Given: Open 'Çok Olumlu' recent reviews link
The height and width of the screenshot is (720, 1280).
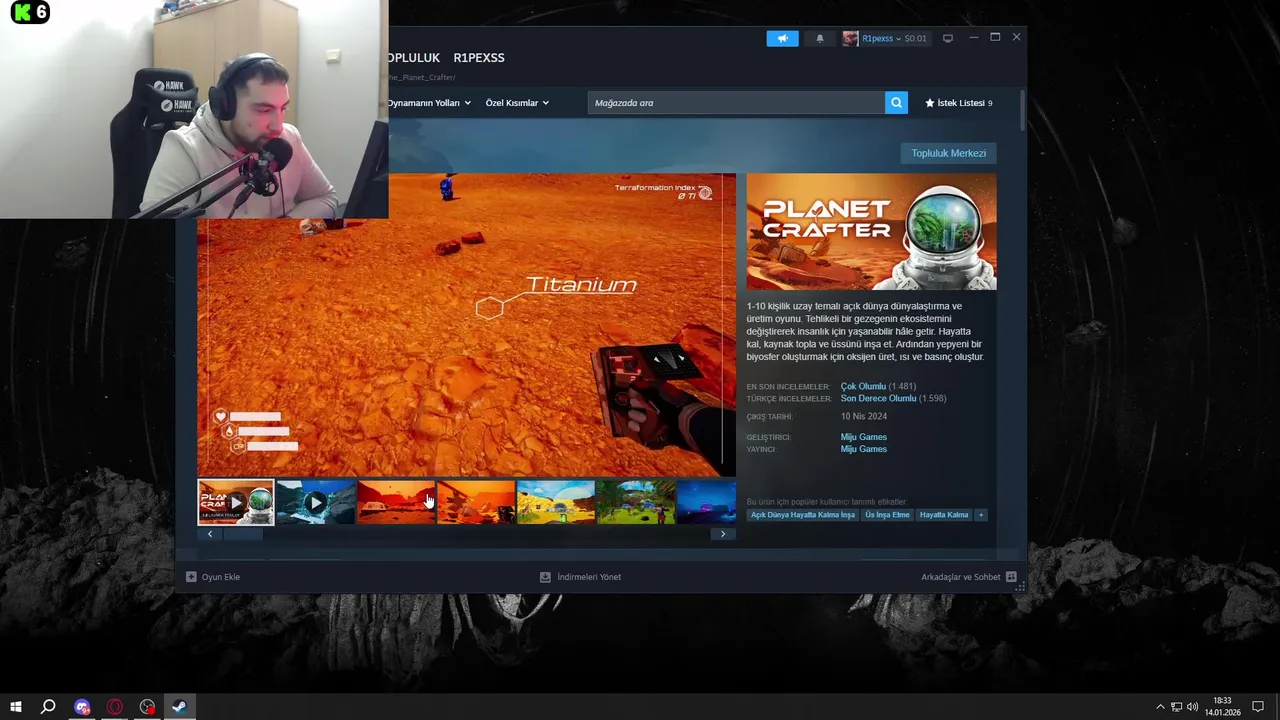Looking at the screenshot, I should pyautogui.click(x=863, y=386).
